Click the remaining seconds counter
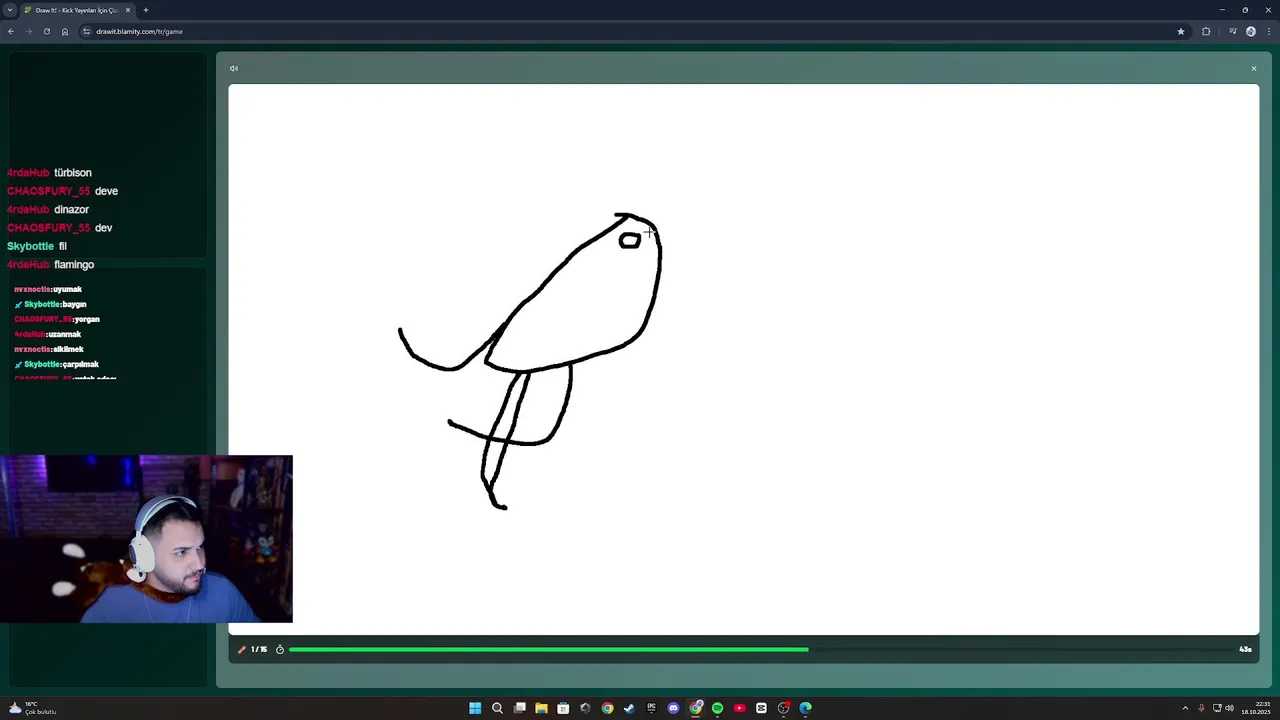Image resolution: width=1280 pixels, height=720 pixels. (1245, 649)
